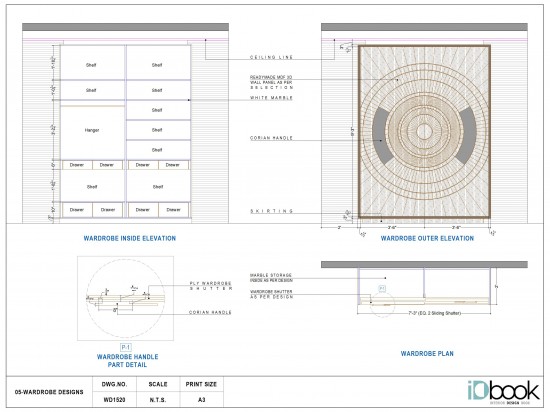The image size is (550, 412).
Task: Click the WARDROBE OUTER ELEVATION title
Action: pyautogui.click(x=427, y=238)
